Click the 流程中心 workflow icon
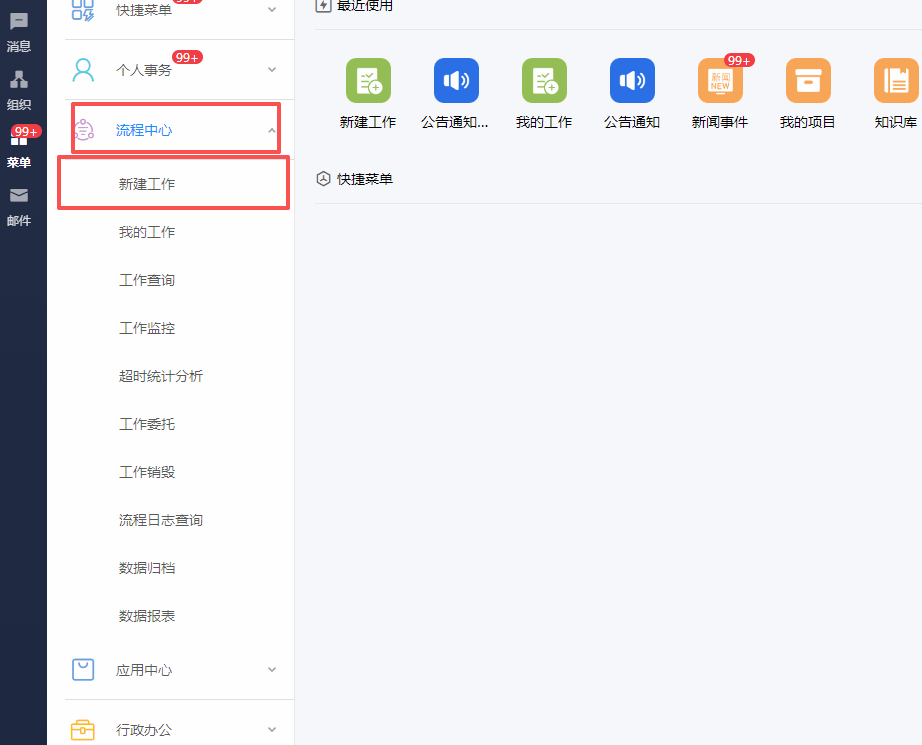This screenshot has width=922, height=745. [83, 130]
